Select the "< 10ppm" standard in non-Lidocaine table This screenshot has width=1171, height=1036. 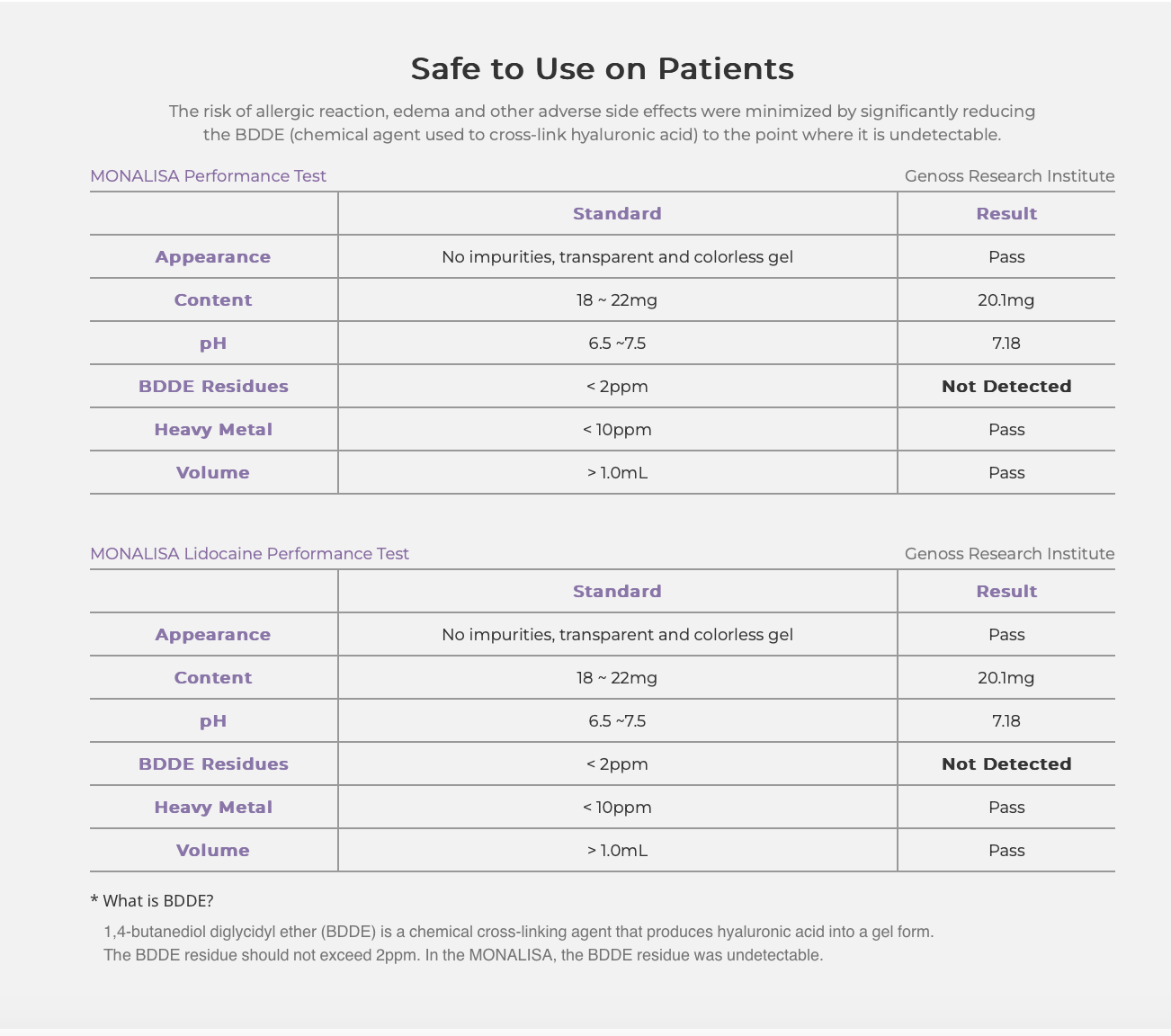(x=617, y=430)
